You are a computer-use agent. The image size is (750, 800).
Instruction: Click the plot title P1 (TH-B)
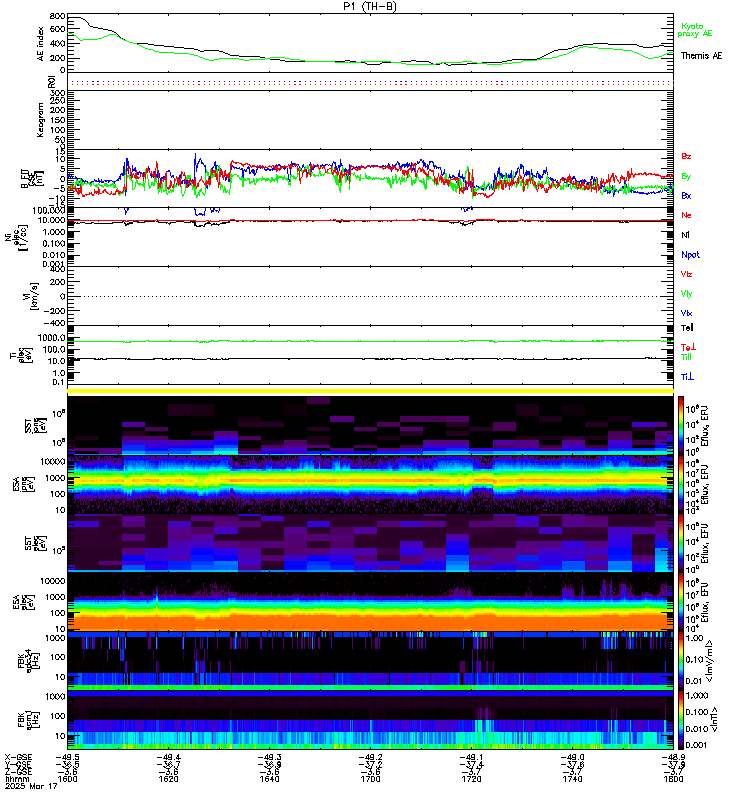click(x=369, y=6)
